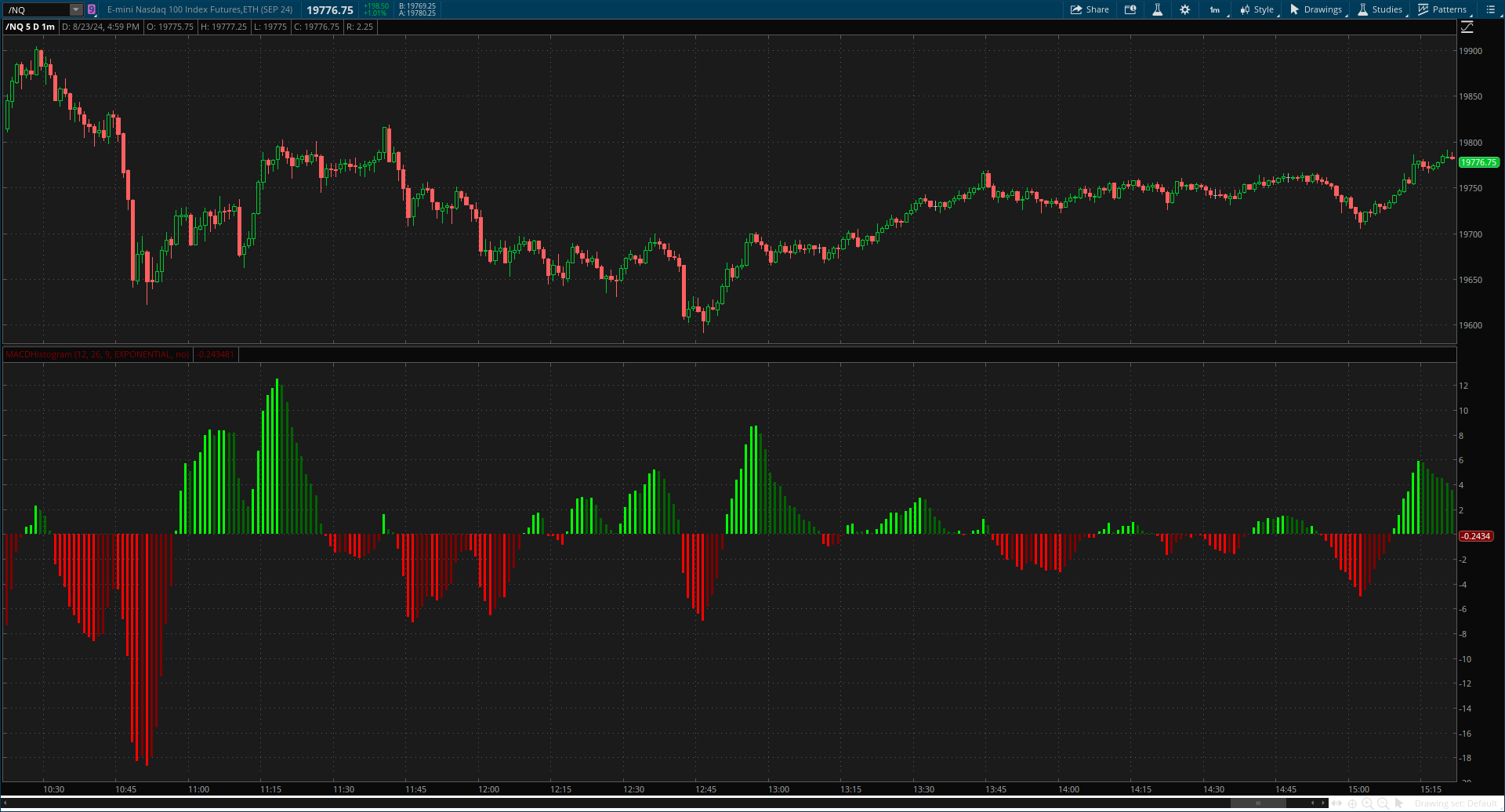
Task: Click the /NQ 5 D 1m chart label
Action: pos(30,27)
